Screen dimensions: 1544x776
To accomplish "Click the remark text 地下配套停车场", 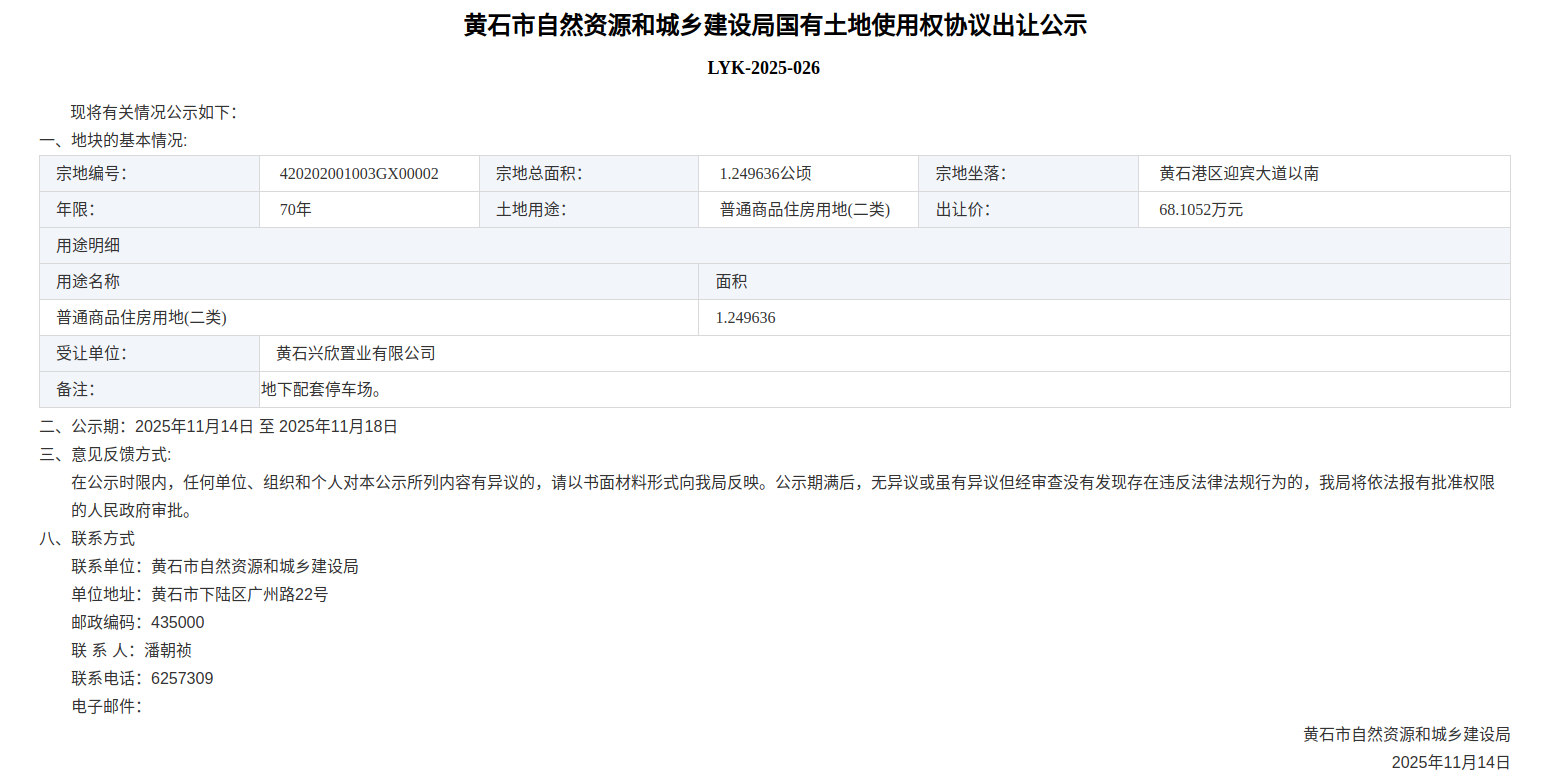I will click(x=321, y=389).
